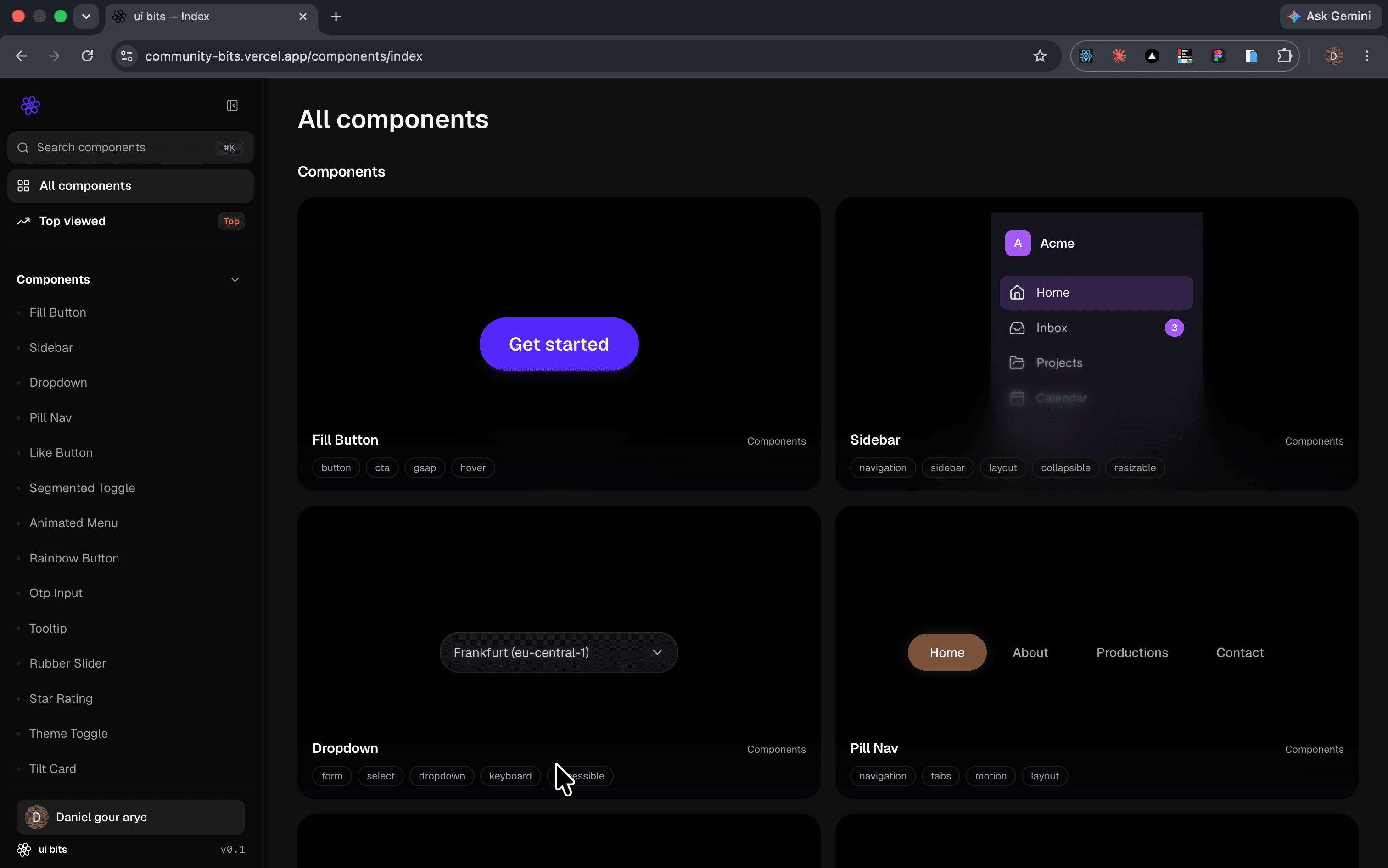This screenshot has height=868, width=1388.
Task: Open Rubber Slider in sidebar list
Action: pos(68,663)
